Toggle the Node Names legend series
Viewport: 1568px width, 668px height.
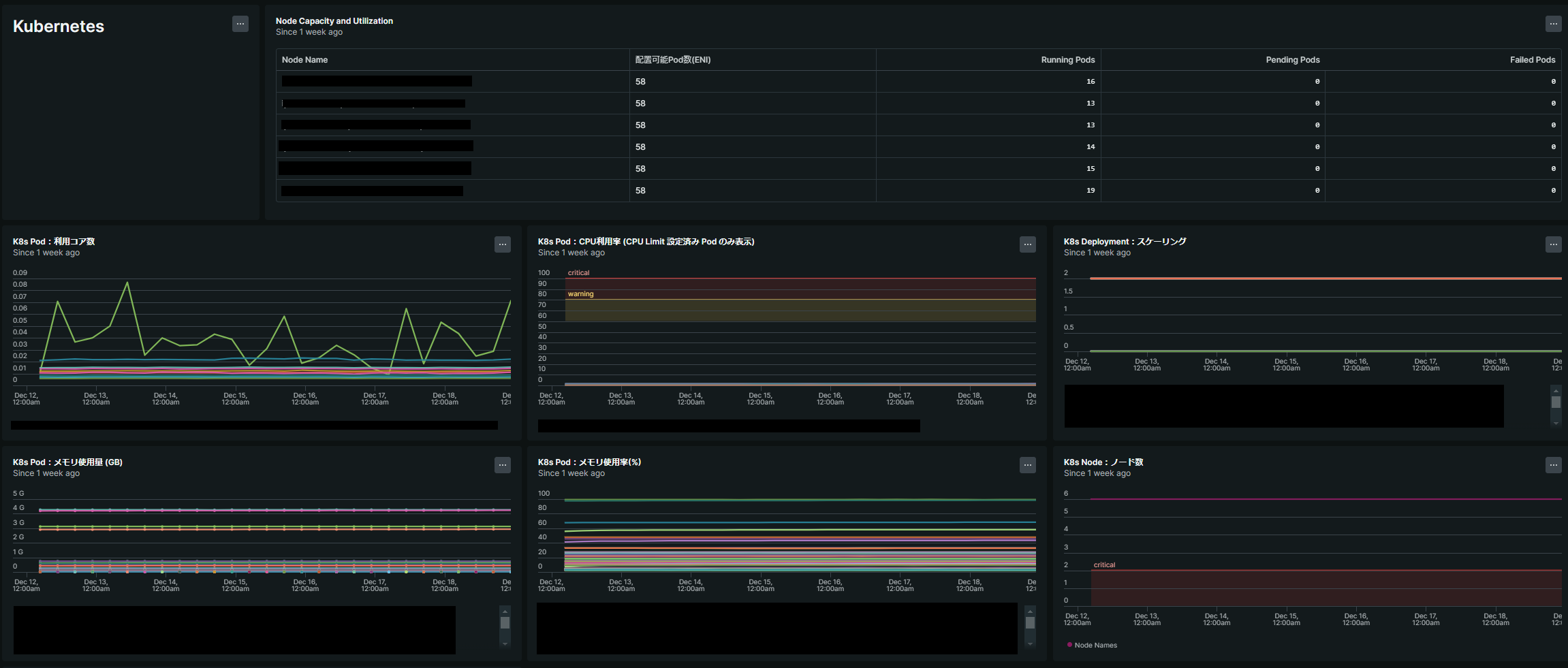(x=1092, y=645)
